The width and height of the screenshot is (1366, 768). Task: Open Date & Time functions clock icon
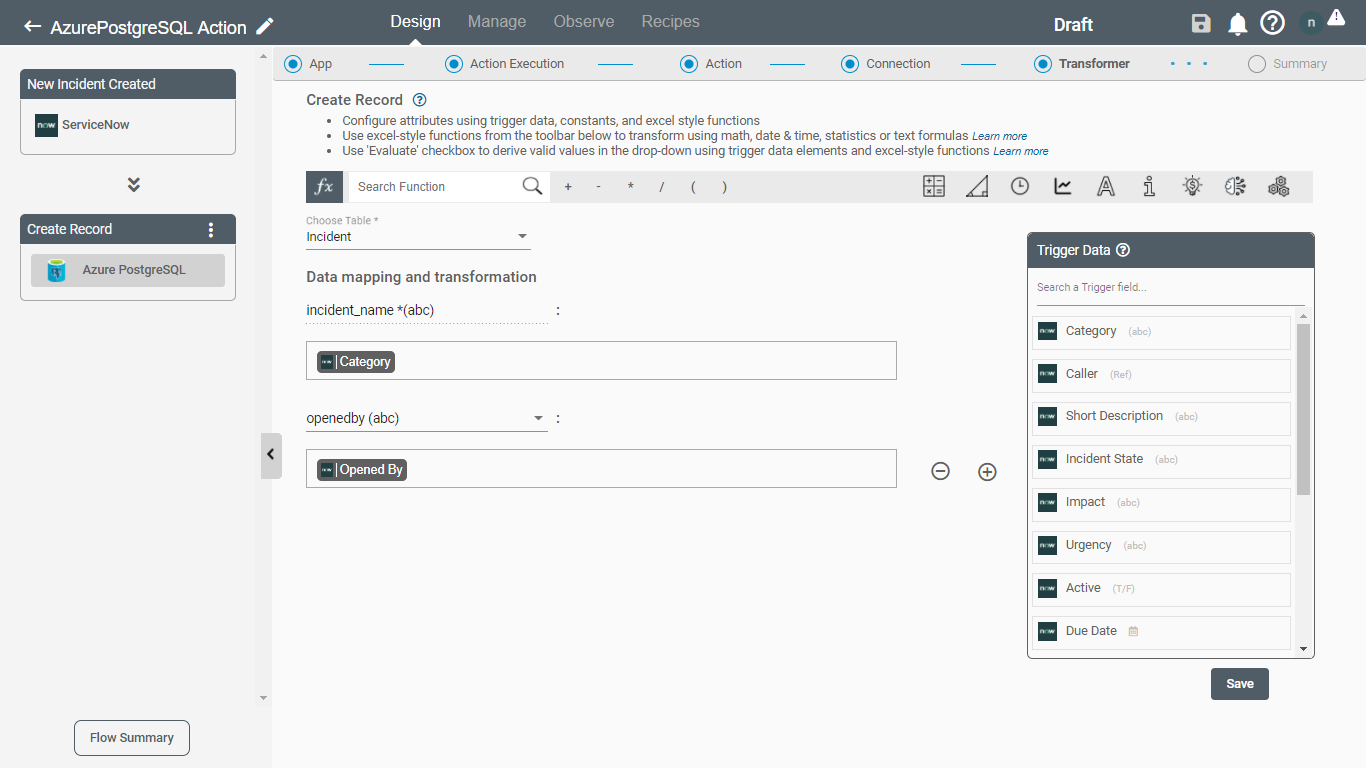pos(1020,186)
